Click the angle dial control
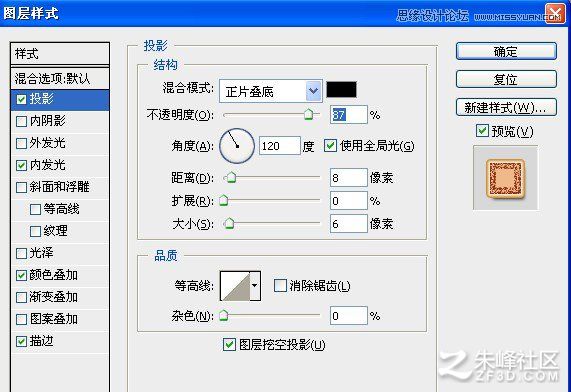 (237, 146)
